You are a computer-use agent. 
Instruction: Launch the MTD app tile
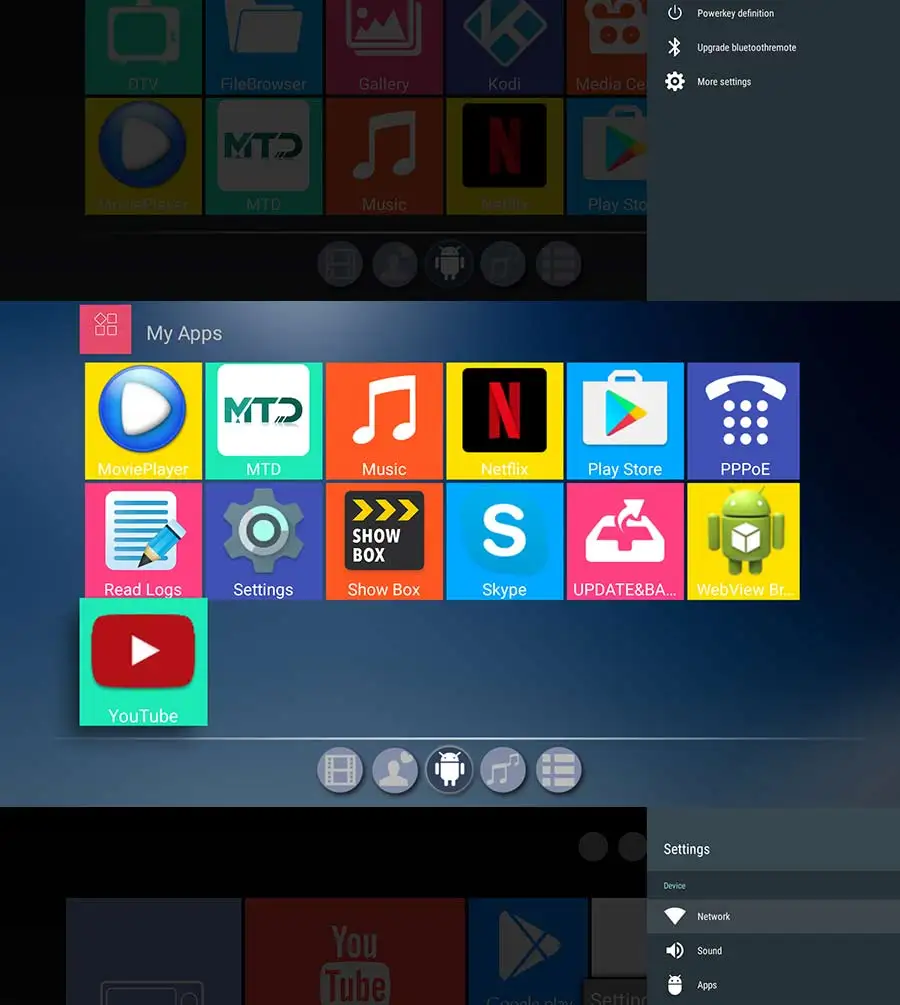coord(263,420)
